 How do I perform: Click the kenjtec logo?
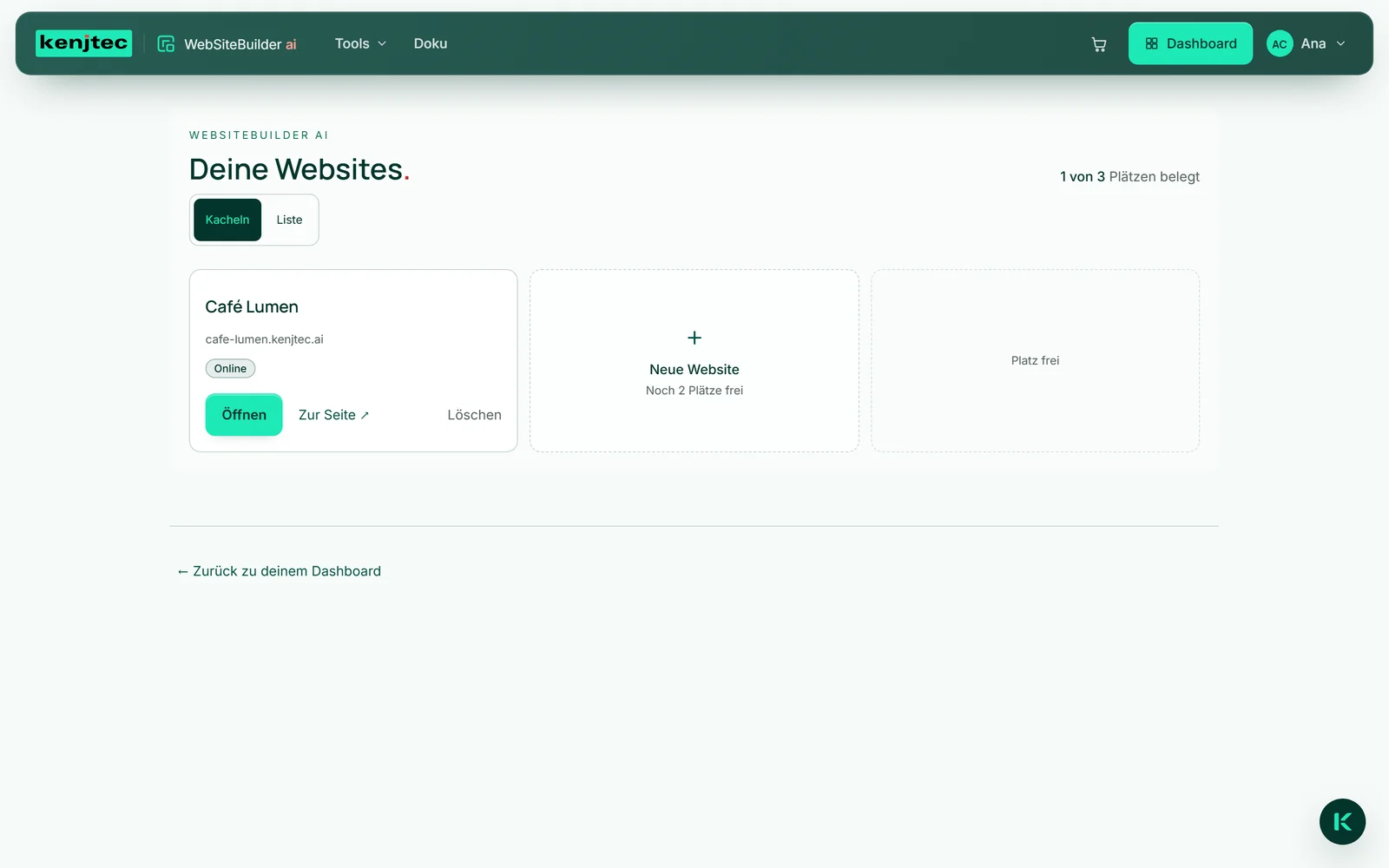83,43
